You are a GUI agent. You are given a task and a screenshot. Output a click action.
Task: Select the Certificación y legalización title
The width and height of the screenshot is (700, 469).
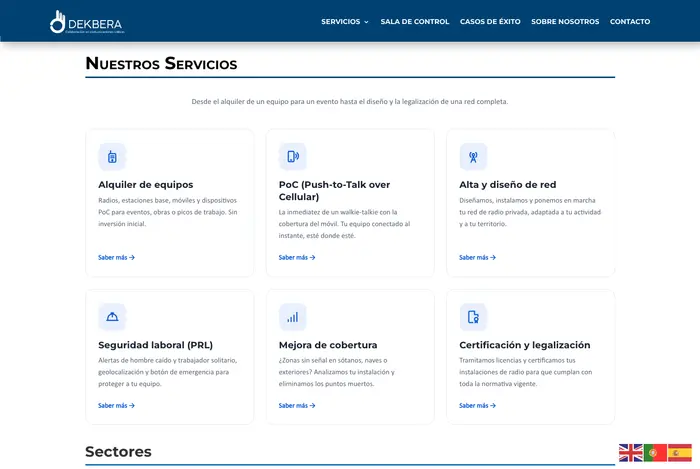(x=525, y=345)
